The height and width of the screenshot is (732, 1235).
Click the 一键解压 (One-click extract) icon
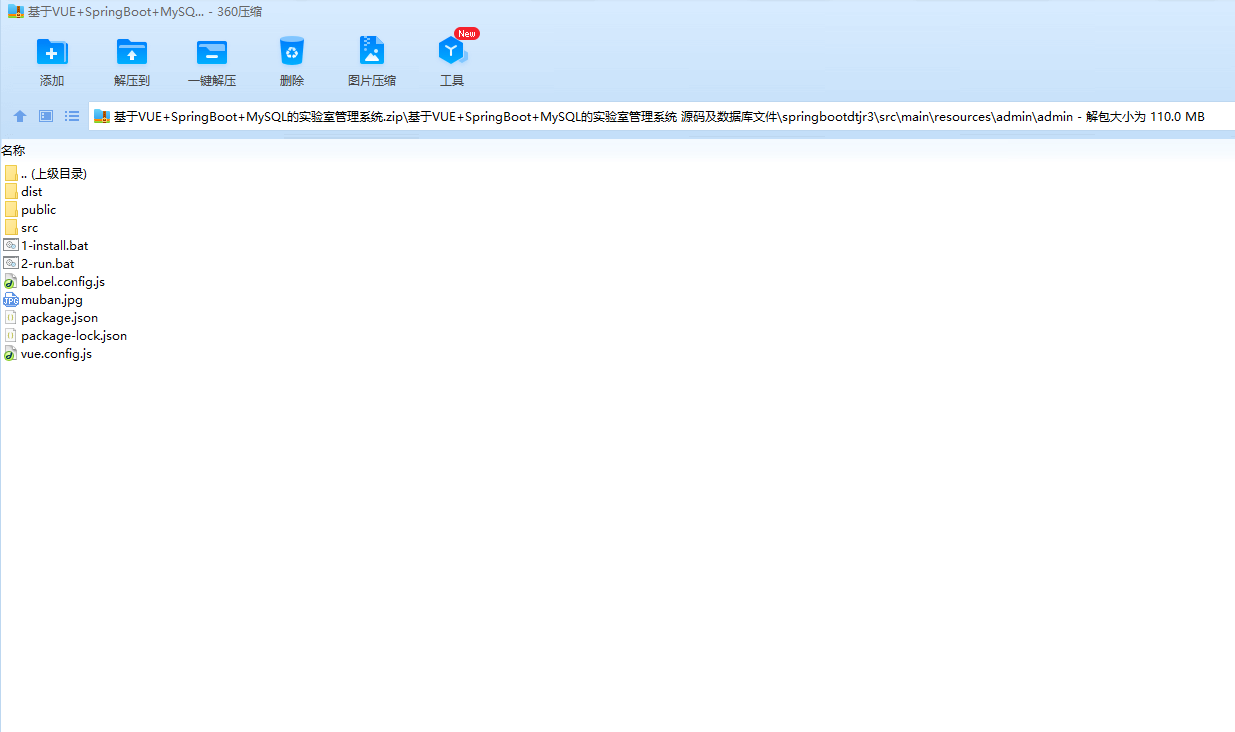pos(212,51)
